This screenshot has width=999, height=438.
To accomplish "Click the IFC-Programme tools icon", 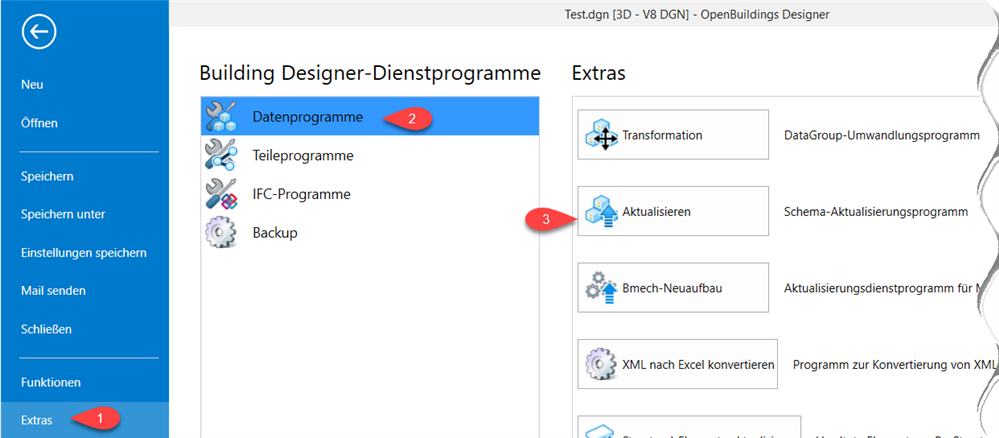I will 221,194.
